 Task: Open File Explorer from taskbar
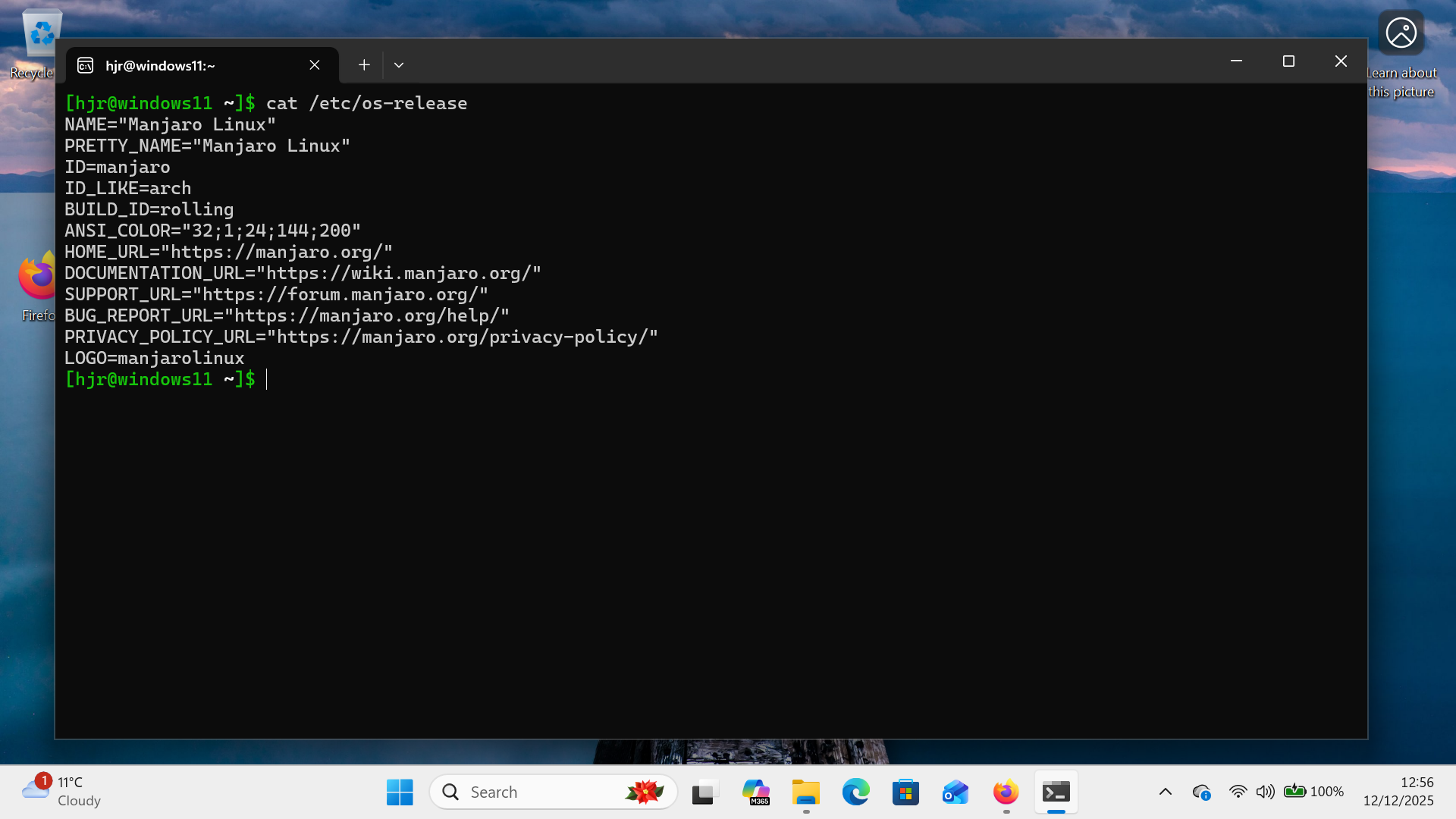(805, 792)
